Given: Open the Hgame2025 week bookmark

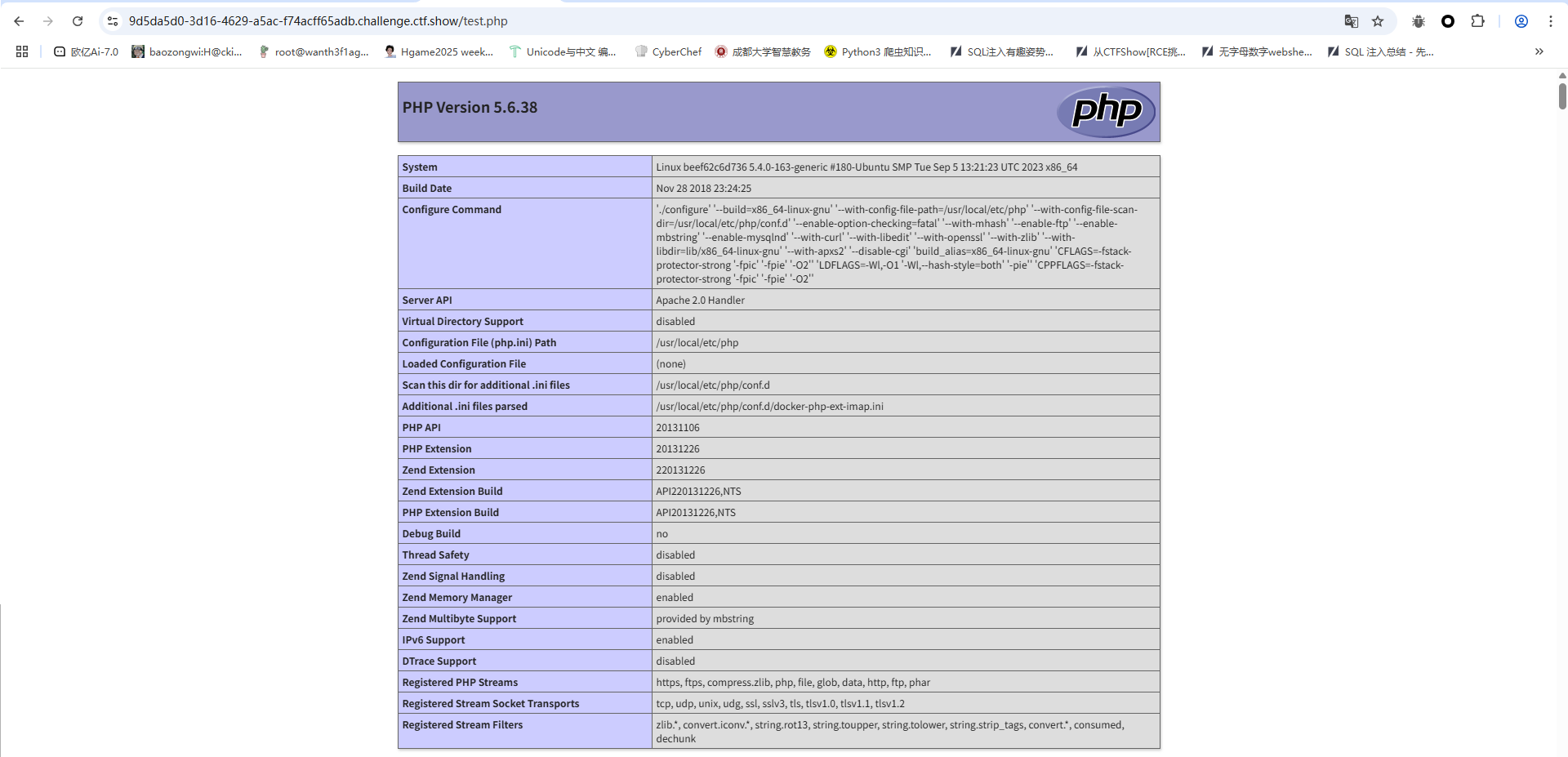Looking at the screenshot, I should pos(439,51).
